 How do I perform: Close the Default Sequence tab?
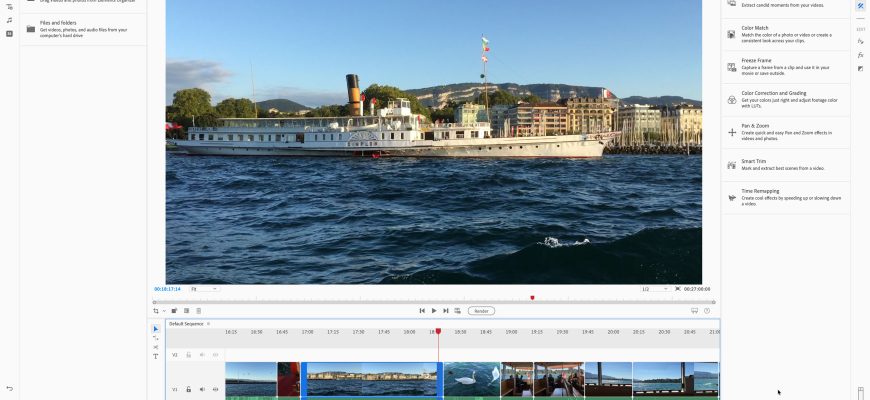(209, 323)
